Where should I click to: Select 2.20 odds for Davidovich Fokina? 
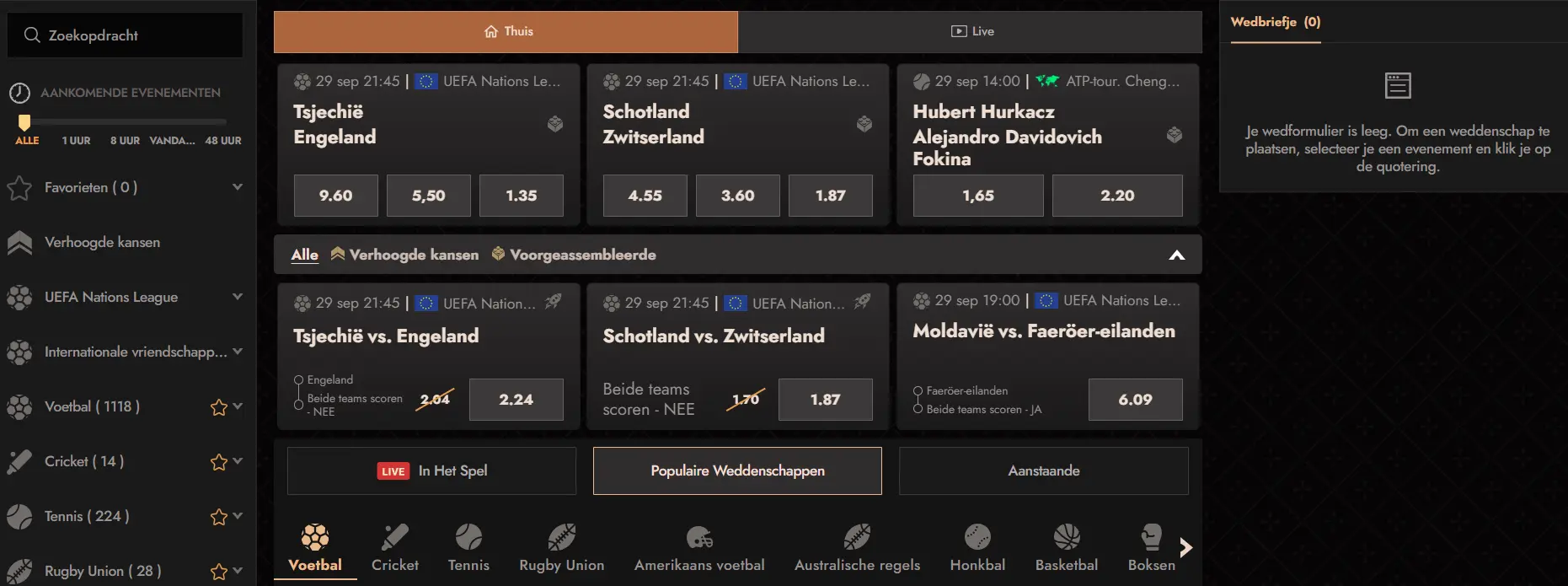click(1117, 196)
